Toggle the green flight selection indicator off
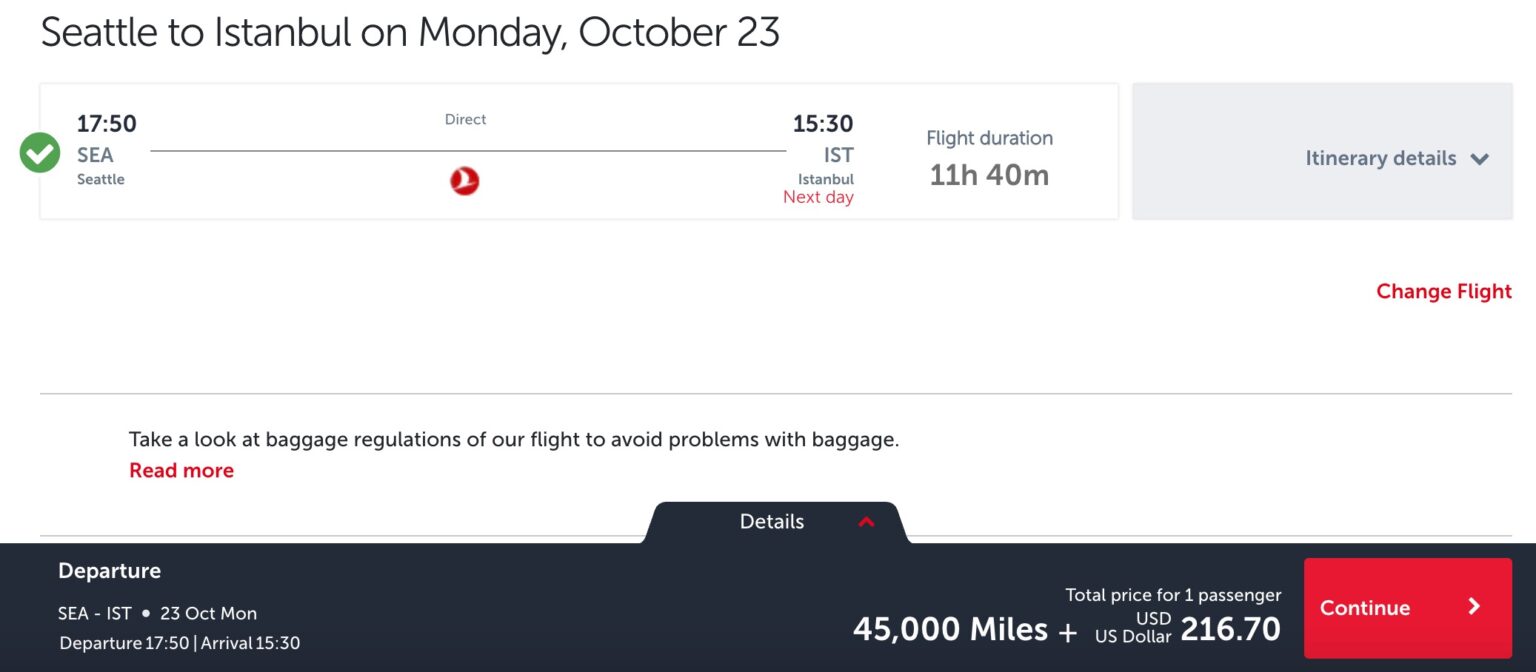This screenshot has width=1536, height=672. point(38,152)
